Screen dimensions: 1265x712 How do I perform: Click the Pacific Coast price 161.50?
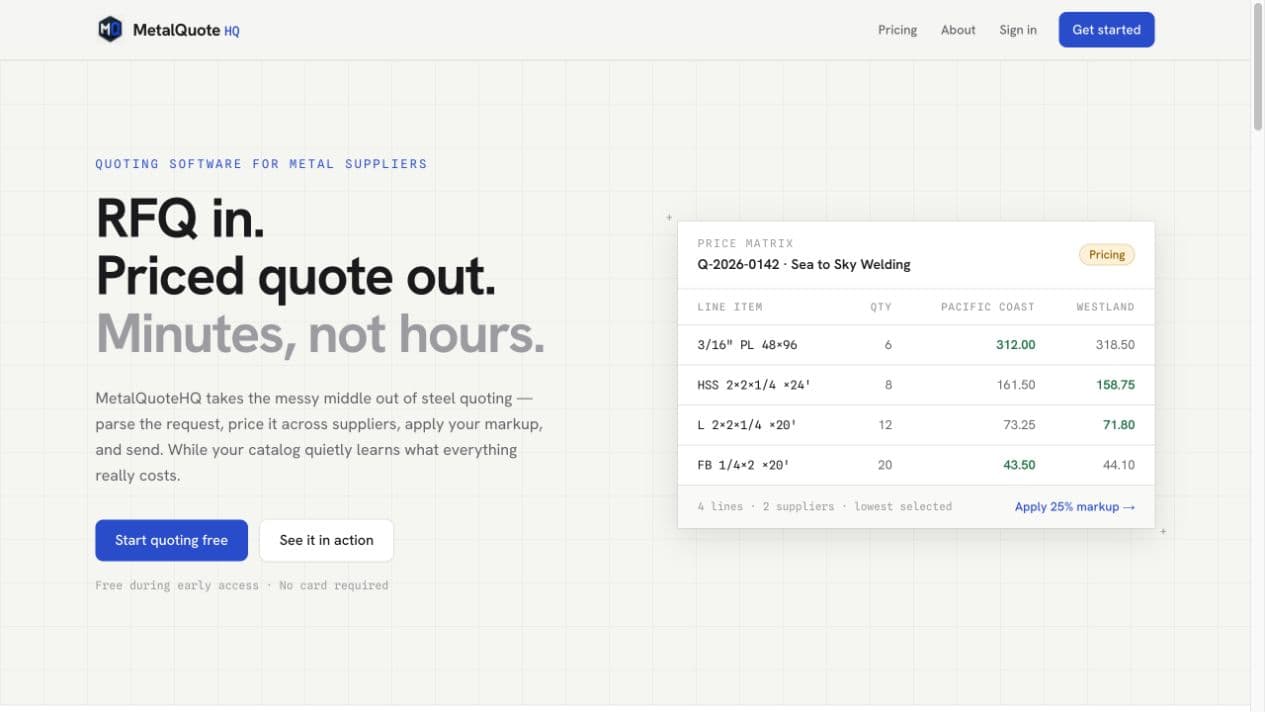tap(1016, 385)
